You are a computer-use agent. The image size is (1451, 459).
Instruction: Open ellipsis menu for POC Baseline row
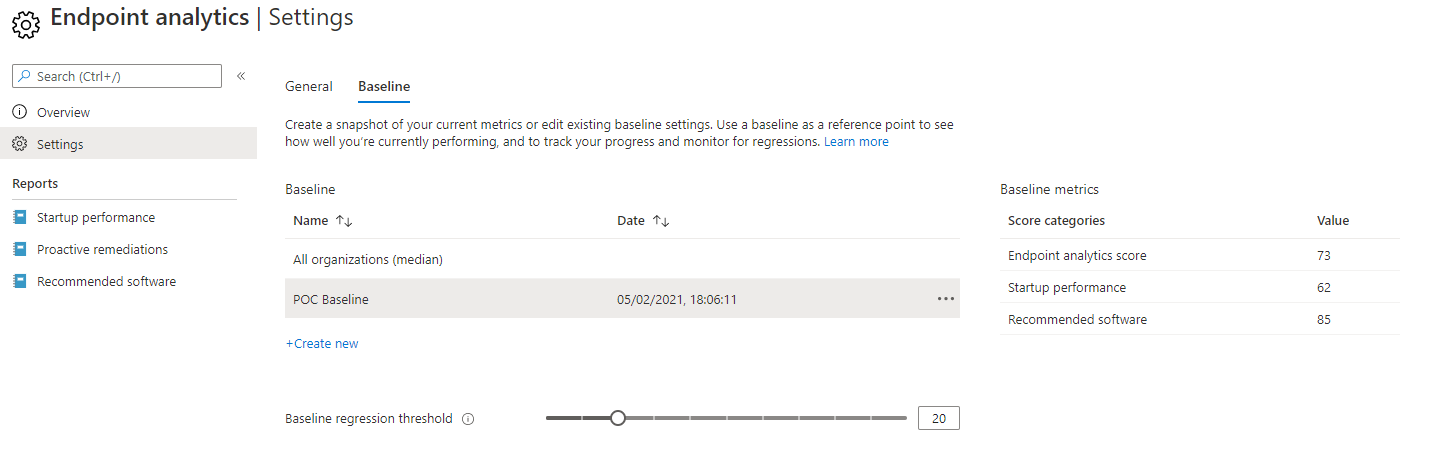pos(946,299)
